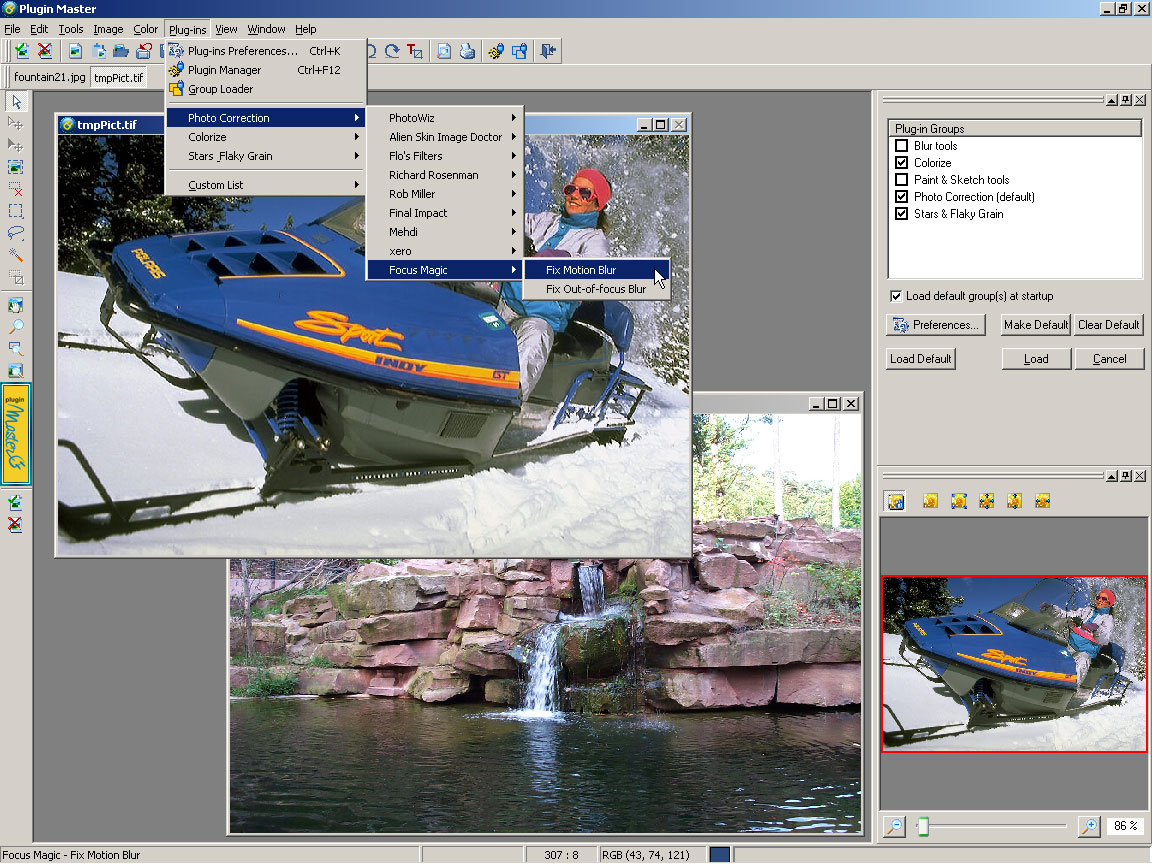Expand the Stars_Flaky Grain submenu
The height and width of the screenshot is (864, 1152).
tap(265, 156)
